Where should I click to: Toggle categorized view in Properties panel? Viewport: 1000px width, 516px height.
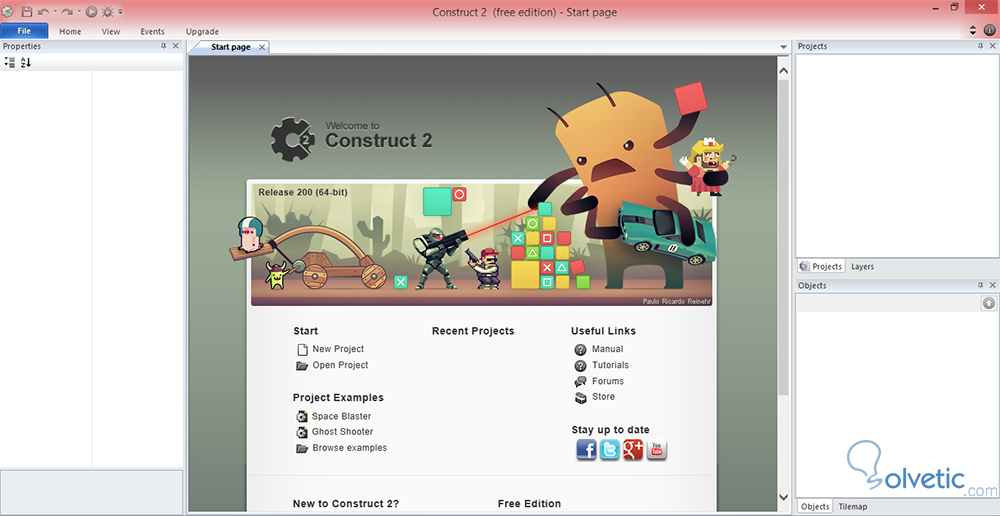pos(10,63)
